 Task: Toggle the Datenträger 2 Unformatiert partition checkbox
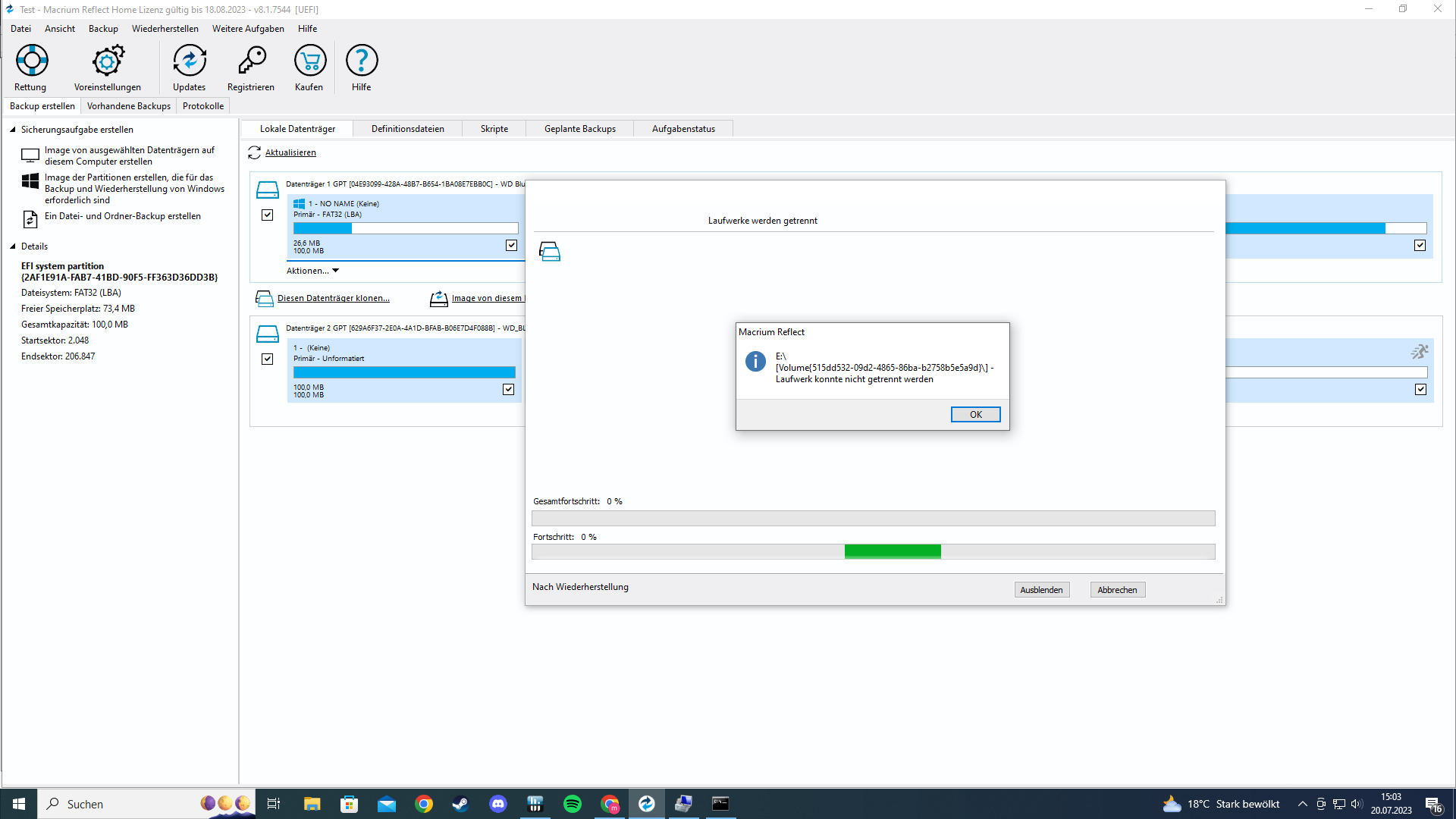click(508, 390)
